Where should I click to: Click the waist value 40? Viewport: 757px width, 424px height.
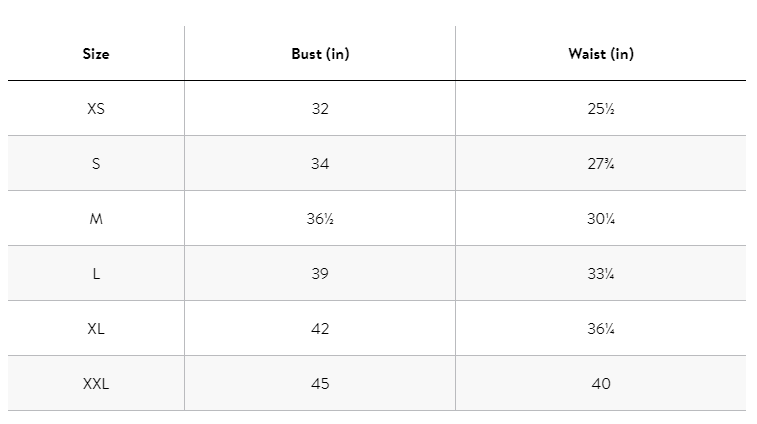tap(601, 384)
